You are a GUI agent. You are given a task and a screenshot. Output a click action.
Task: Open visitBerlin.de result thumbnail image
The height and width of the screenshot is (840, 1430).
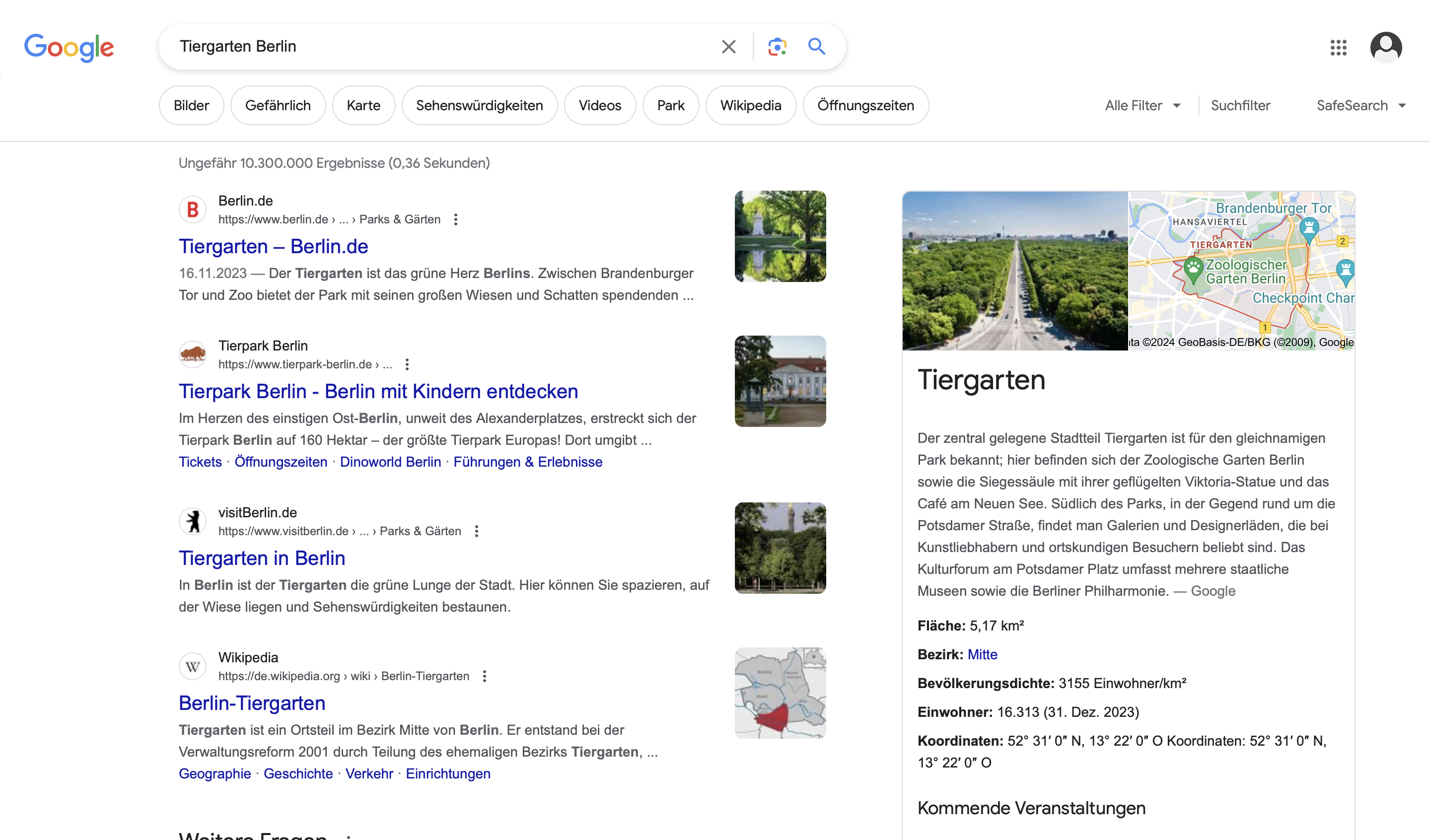(780, 548)
